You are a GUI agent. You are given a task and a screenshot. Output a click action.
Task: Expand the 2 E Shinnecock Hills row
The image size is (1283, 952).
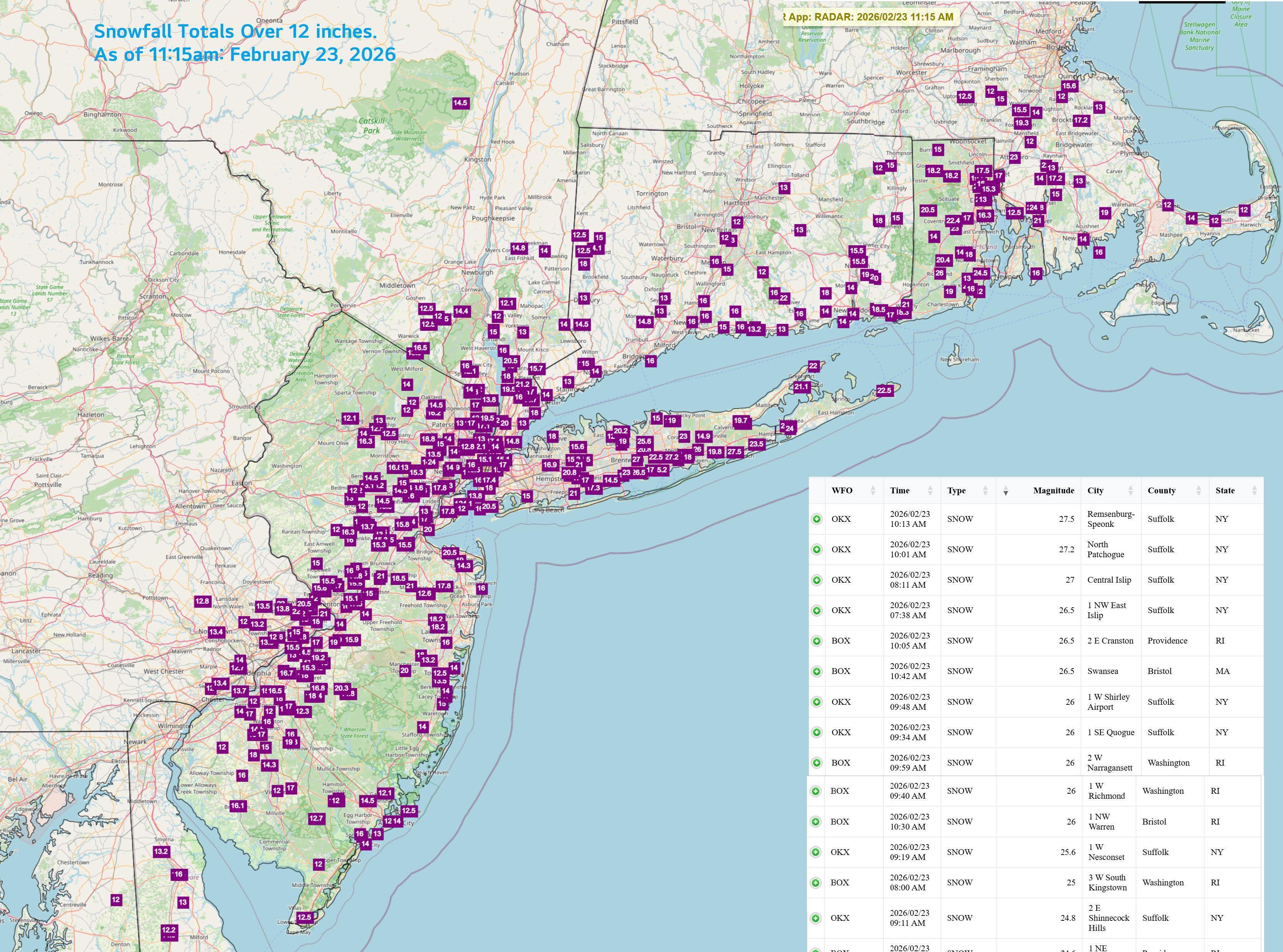tap(815, 918)
